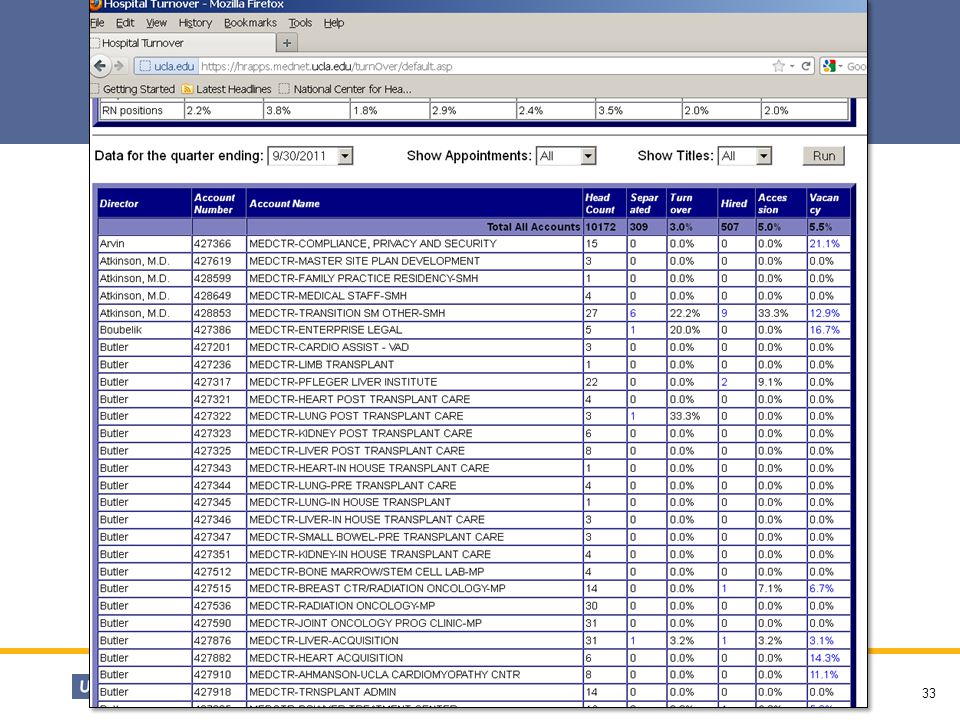Click separated 1 for Liver-Acquisition row
The image size is (960, 720).
(633, 640)
